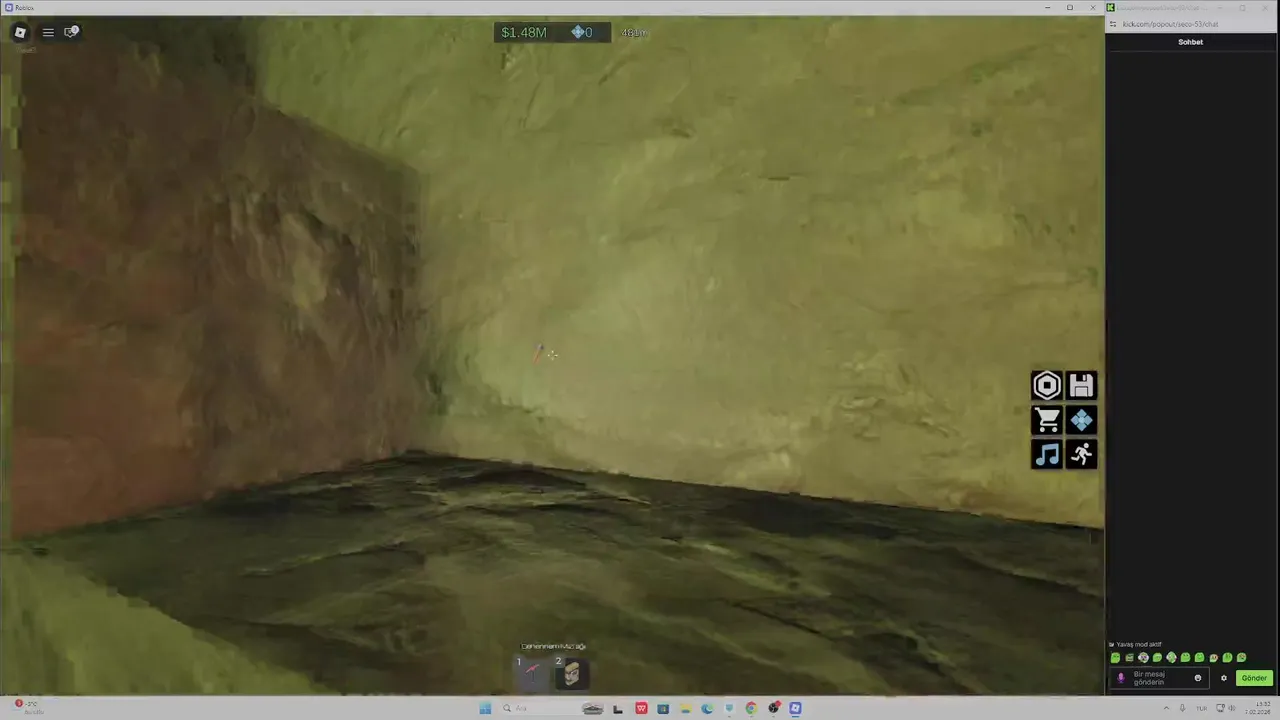Open the hamburger menu in Roblox top bar
The height and width of the screenshot is (720, 1280).
pos(47,32)
